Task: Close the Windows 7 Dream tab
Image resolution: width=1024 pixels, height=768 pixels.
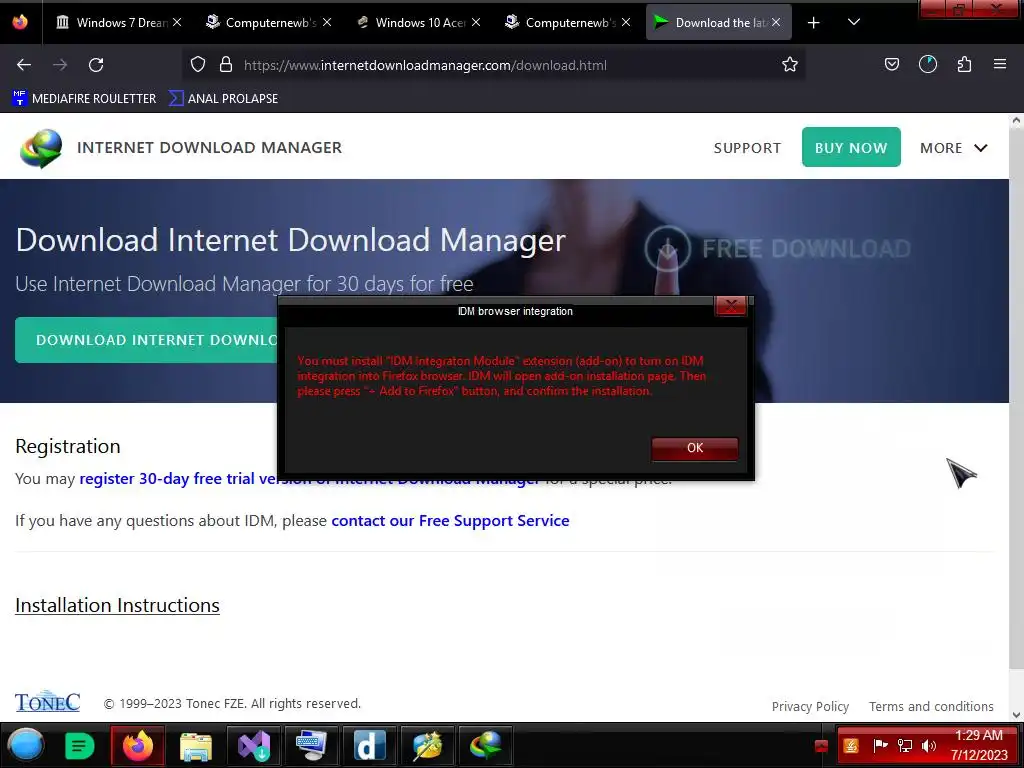Action: tap(177, 22)
